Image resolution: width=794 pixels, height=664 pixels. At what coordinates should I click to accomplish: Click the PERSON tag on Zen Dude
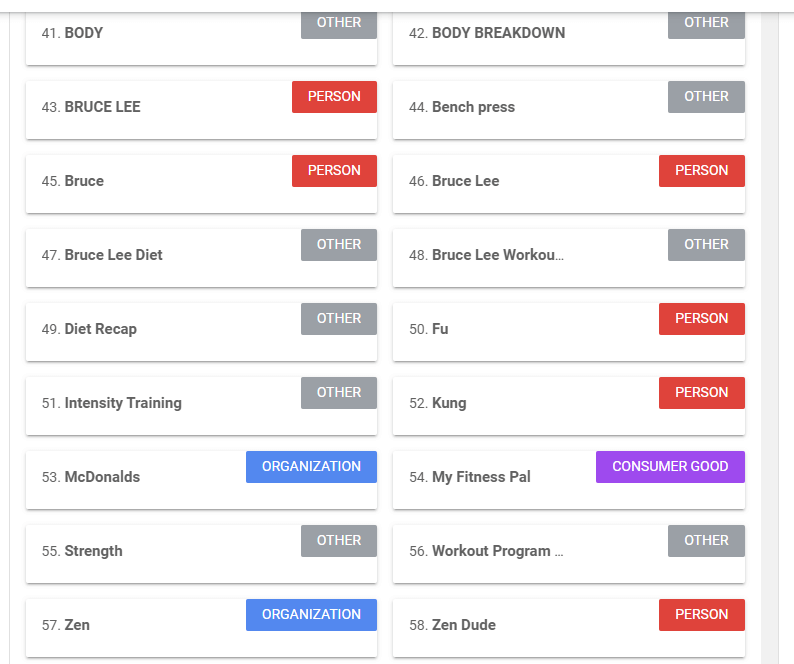pyautogui.click(x=701, y=615)
